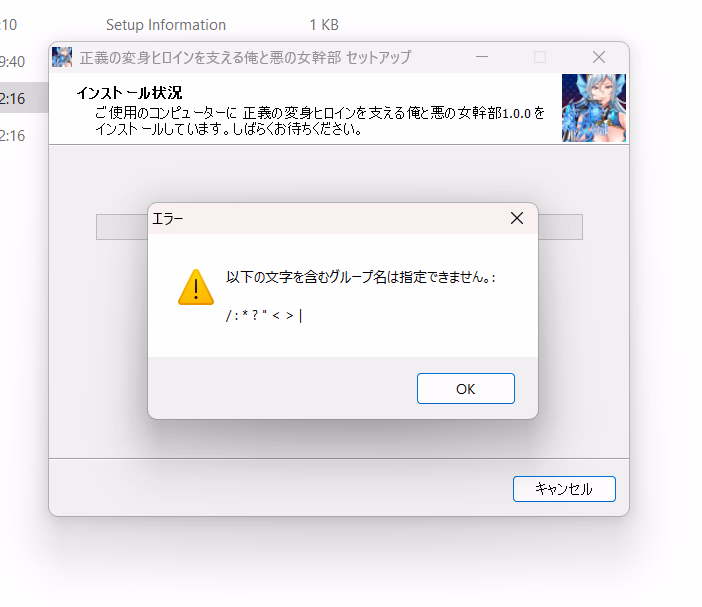Image resolution: width=702 pixels, height=607 pixels.
Task: Click the 1 KB file size cell
Action: pyautogui.click(x=324, y=25)
